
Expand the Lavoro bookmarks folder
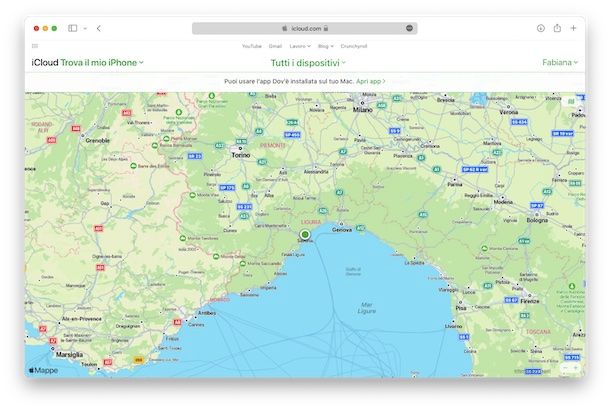pos(300,46)
